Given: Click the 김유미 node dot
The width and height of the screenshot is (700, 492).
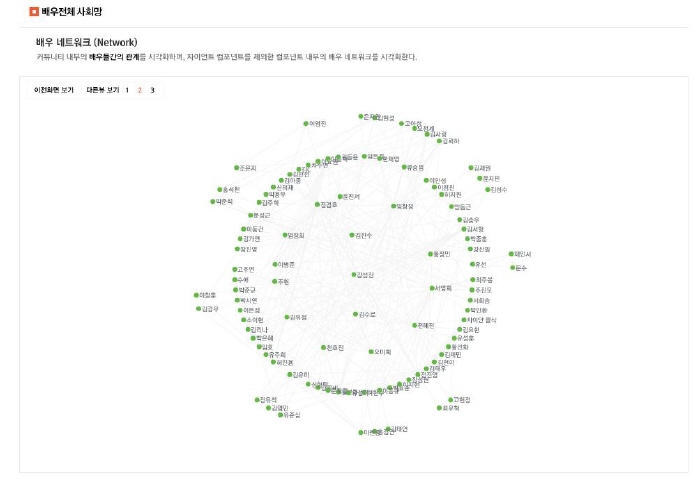Looking at the screenshot, I should pyautogui.click(x=290, y=375).
